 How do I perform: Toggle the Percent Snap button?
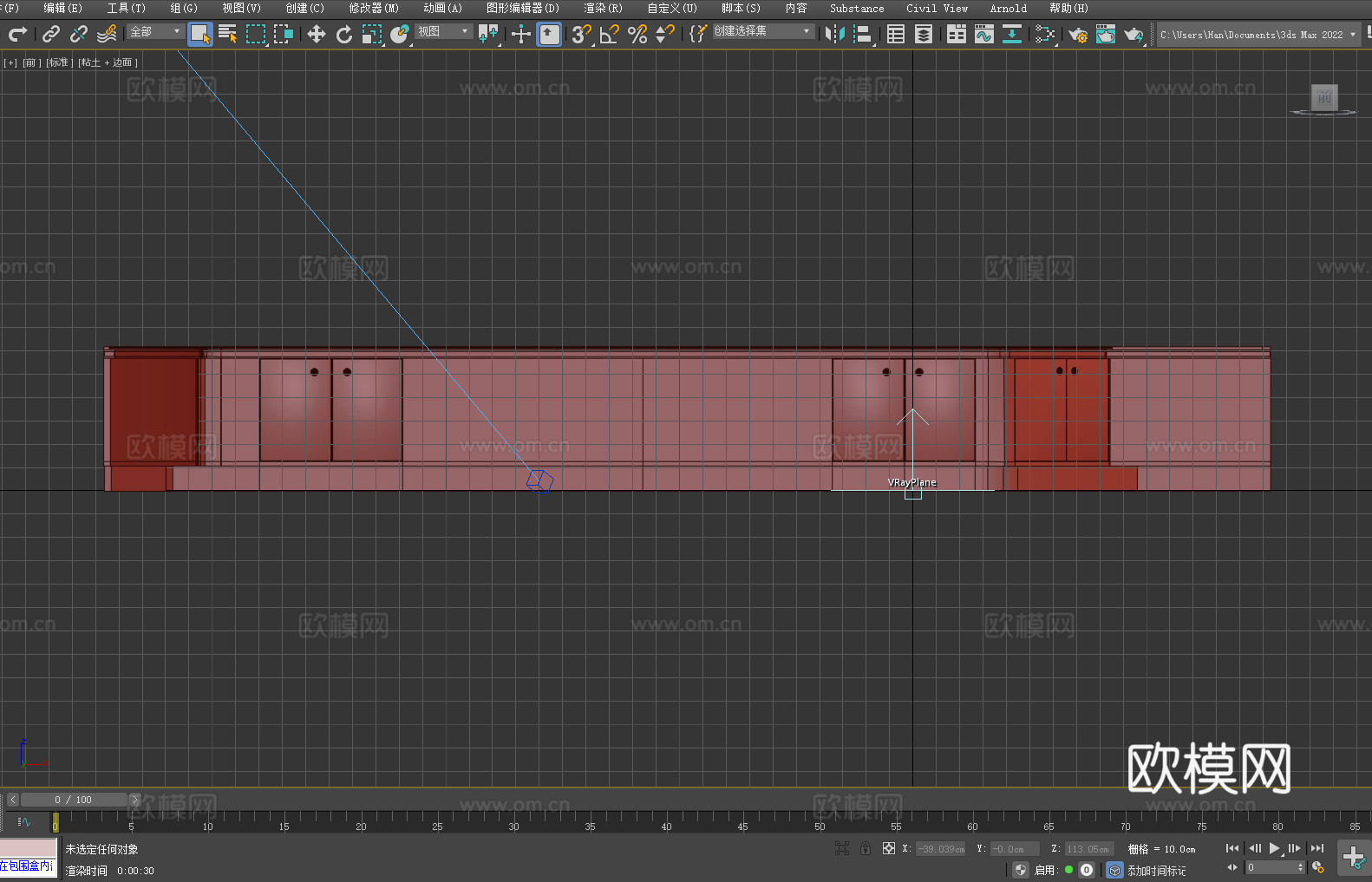(637, 34)
